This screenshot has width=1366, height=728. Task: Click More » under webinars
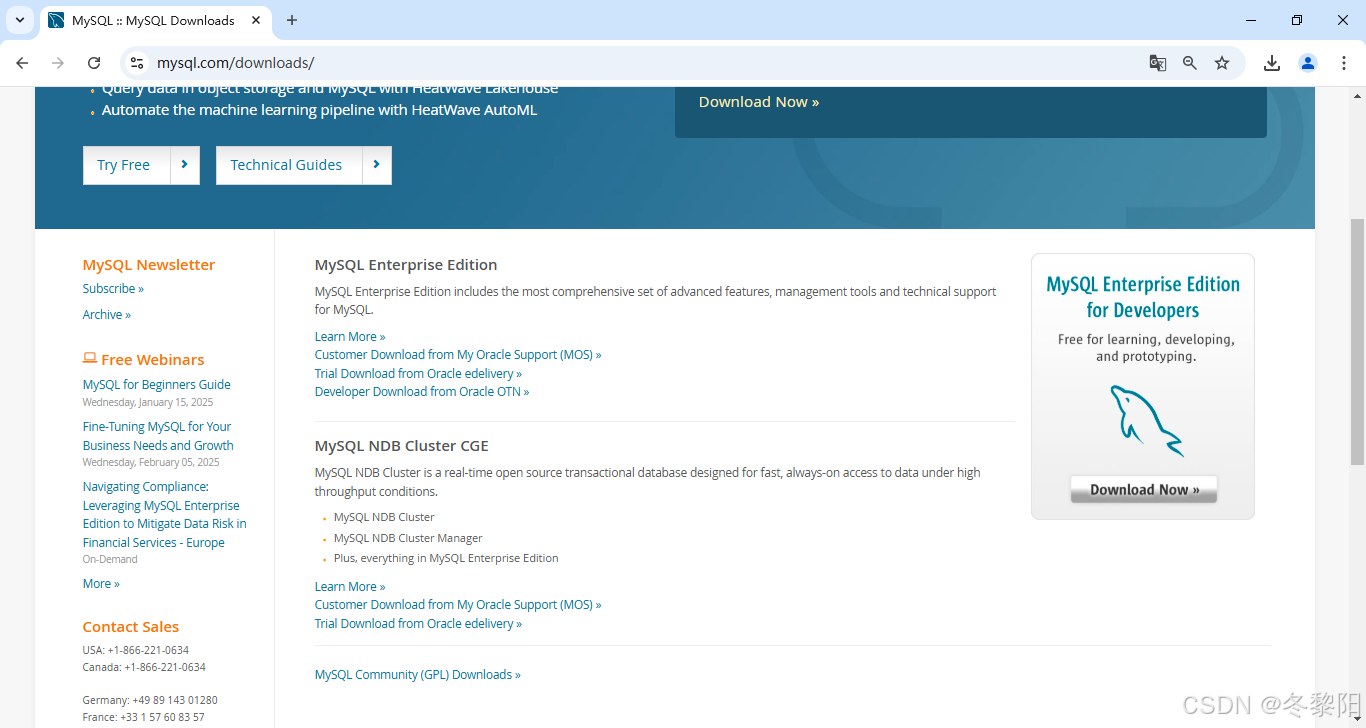click(101, 584)
